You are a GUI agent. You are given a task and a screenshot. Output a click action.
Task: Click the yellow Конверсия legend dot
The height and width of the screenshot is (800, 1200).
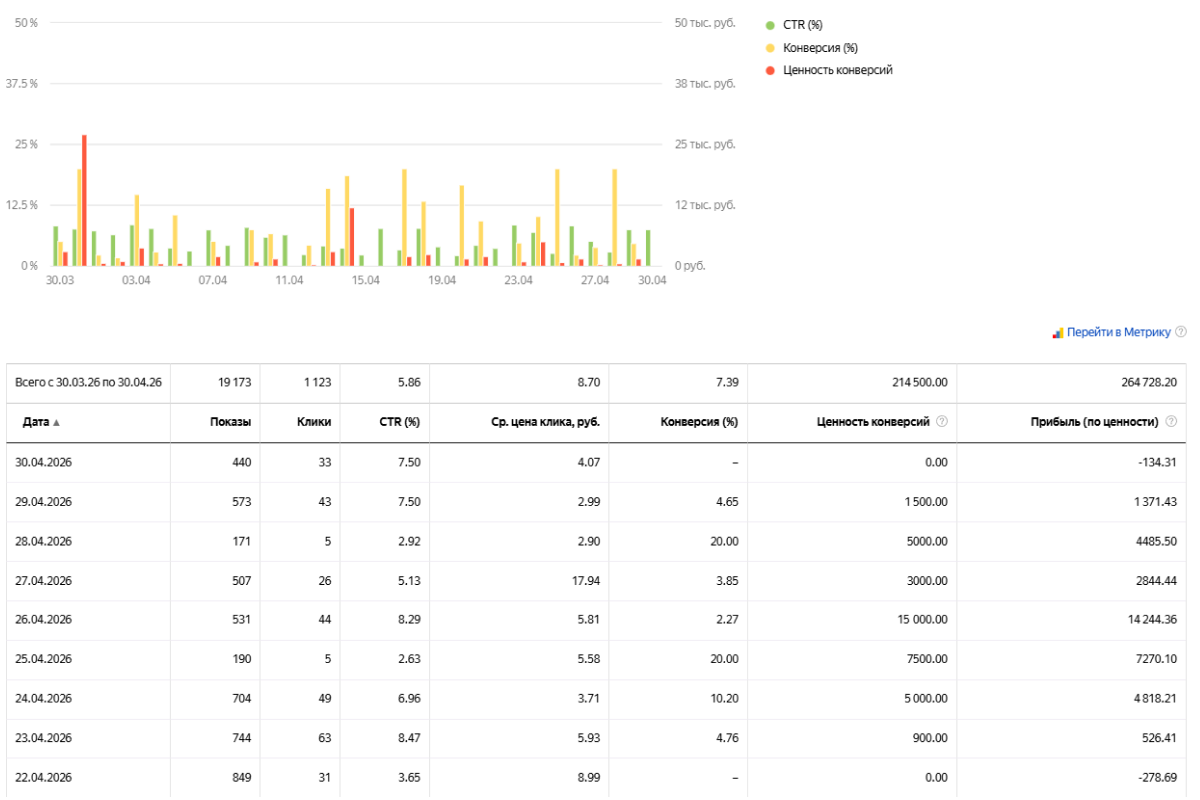770,48
